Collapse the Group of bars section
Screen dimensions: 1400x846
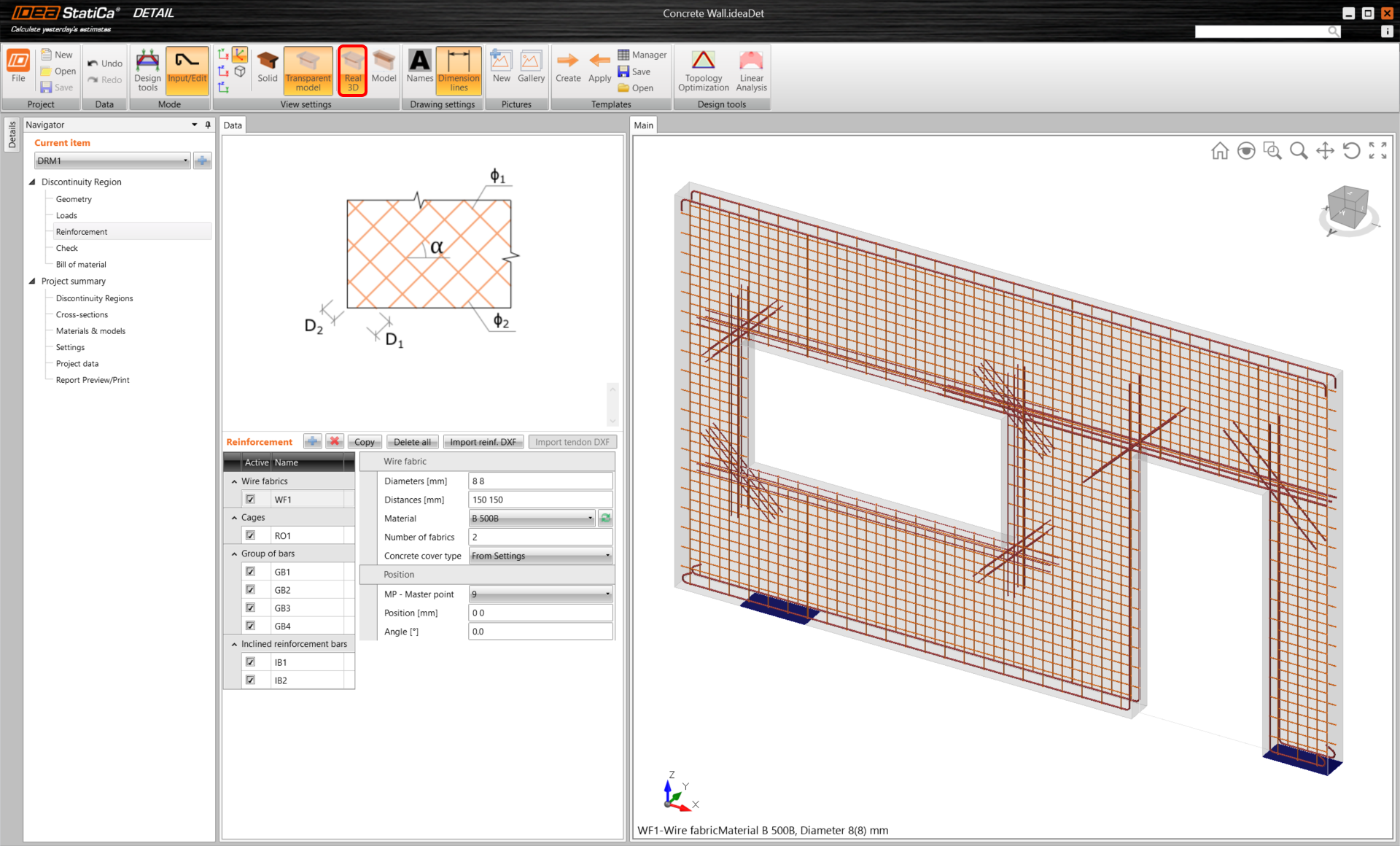click(234, 554)
